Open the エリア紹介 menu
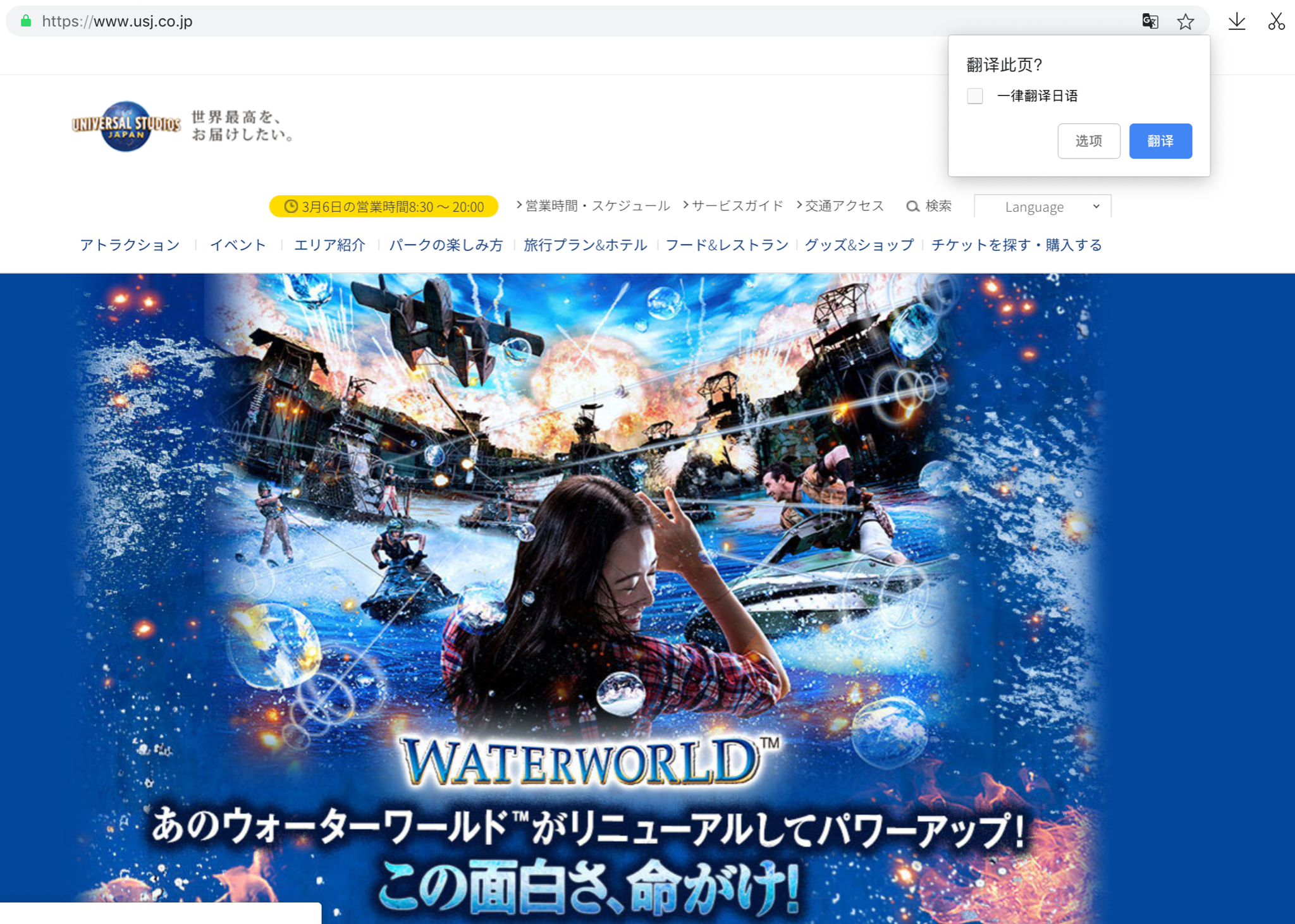1295x924 pixels. (329, 245)
